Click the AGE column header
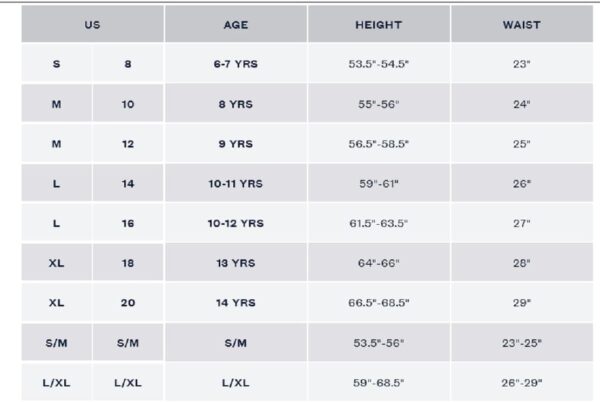600x402 pixels. (235, 25)
